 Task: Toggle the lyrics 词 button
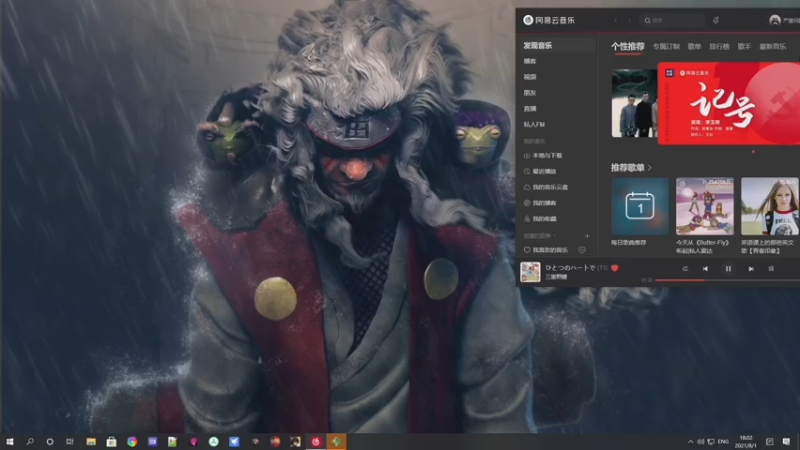[x=771, y=268]
